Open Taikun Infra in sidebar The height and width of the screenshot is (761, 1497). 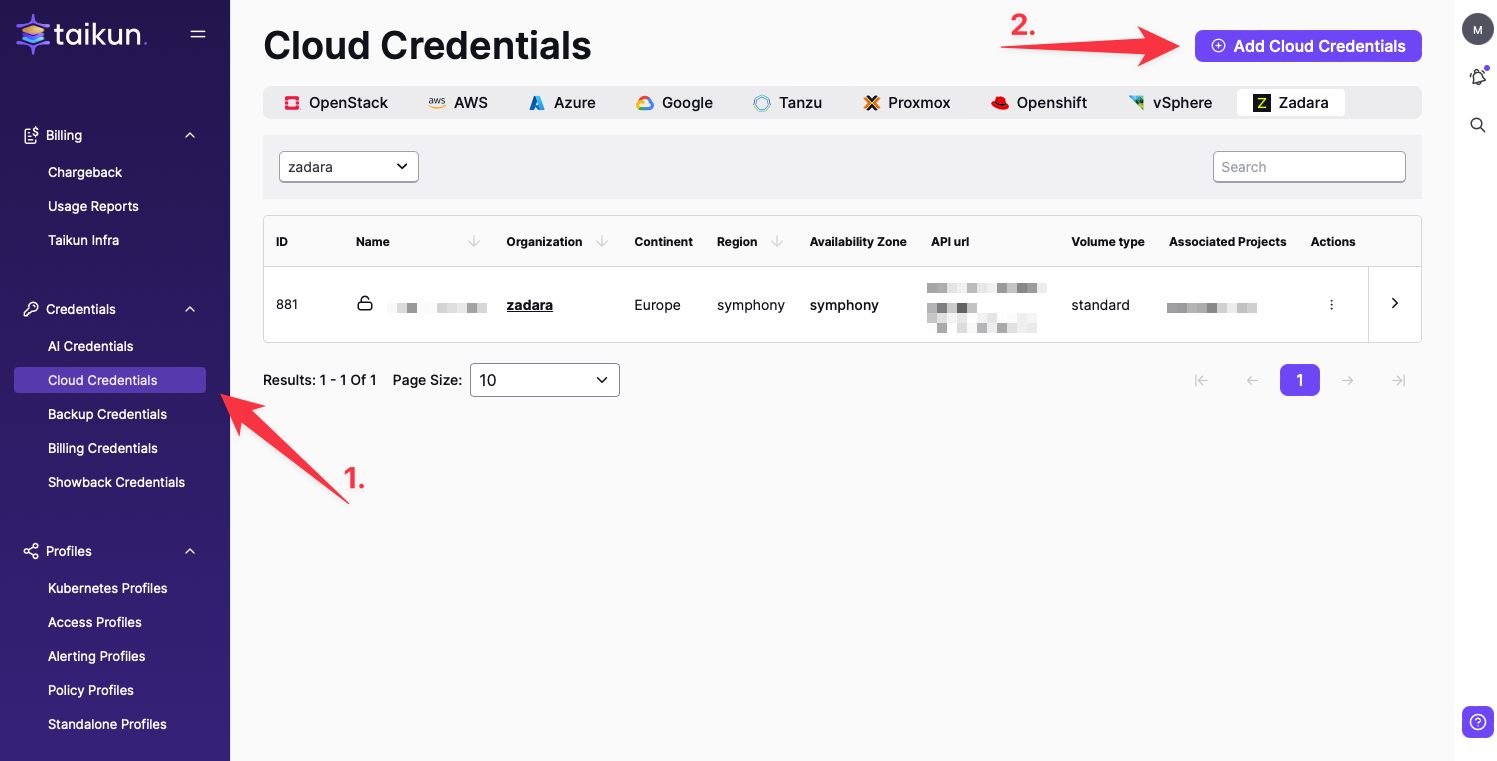tap(83, 240)
